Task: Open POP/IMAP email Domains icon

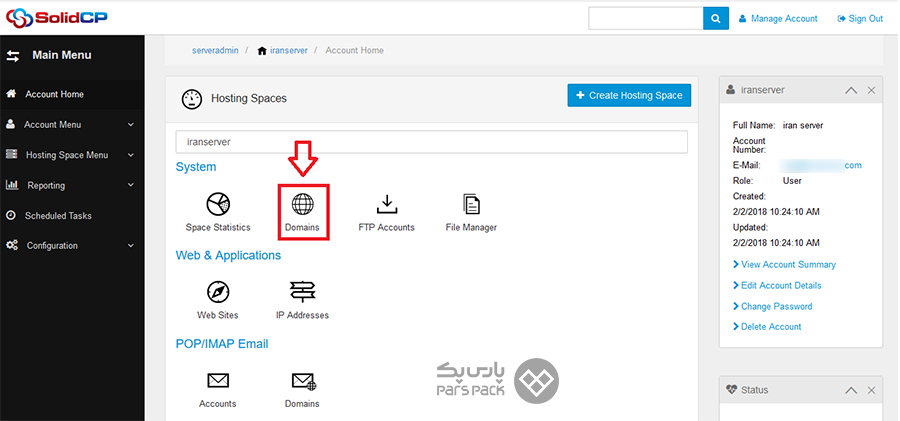Action: [x=302, y=380]
